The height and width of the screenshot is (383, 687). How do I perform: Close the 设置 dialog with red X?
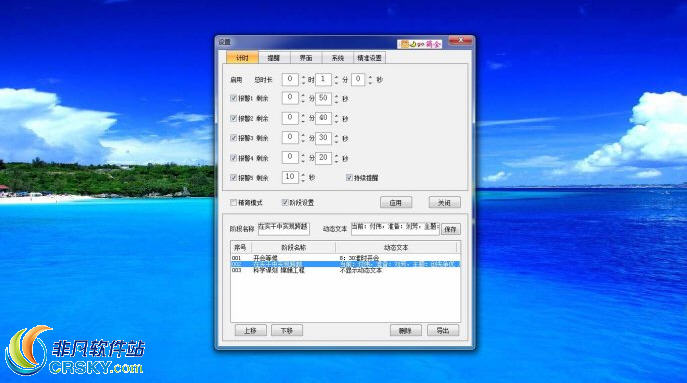tap(460, 41)
